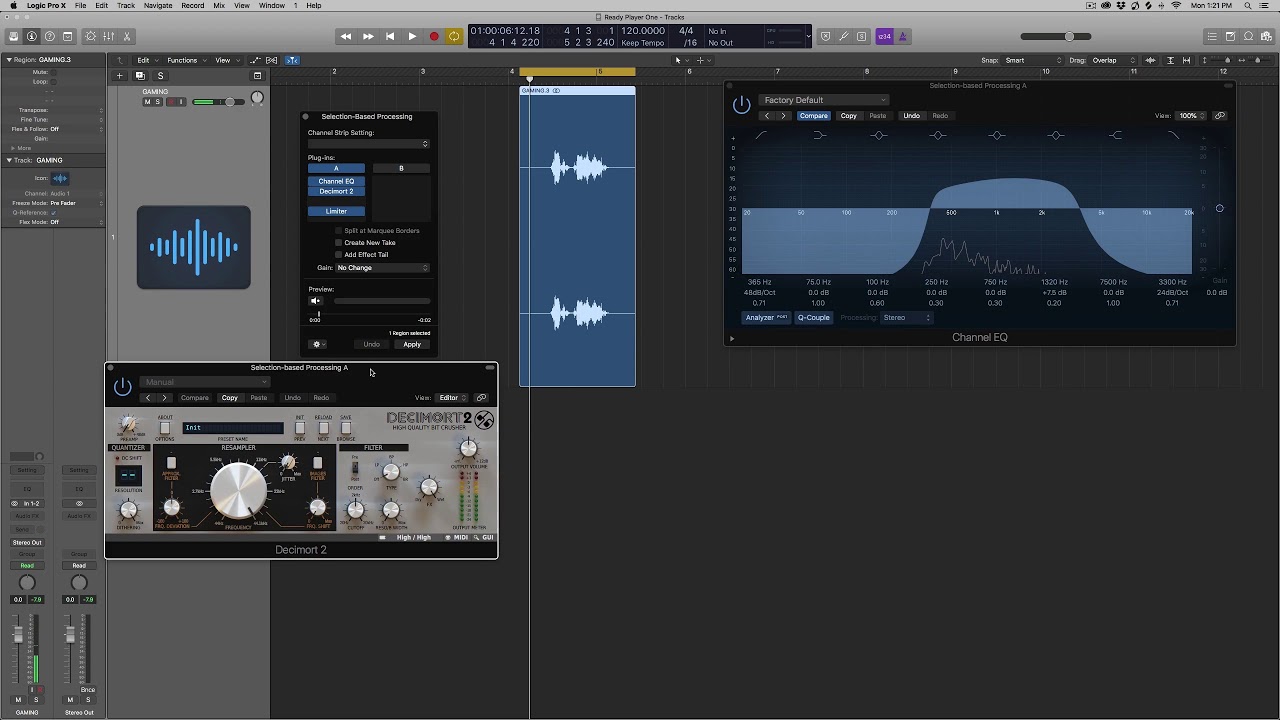
Task: Add a new track with the plus button
Action: coord(120,76)
